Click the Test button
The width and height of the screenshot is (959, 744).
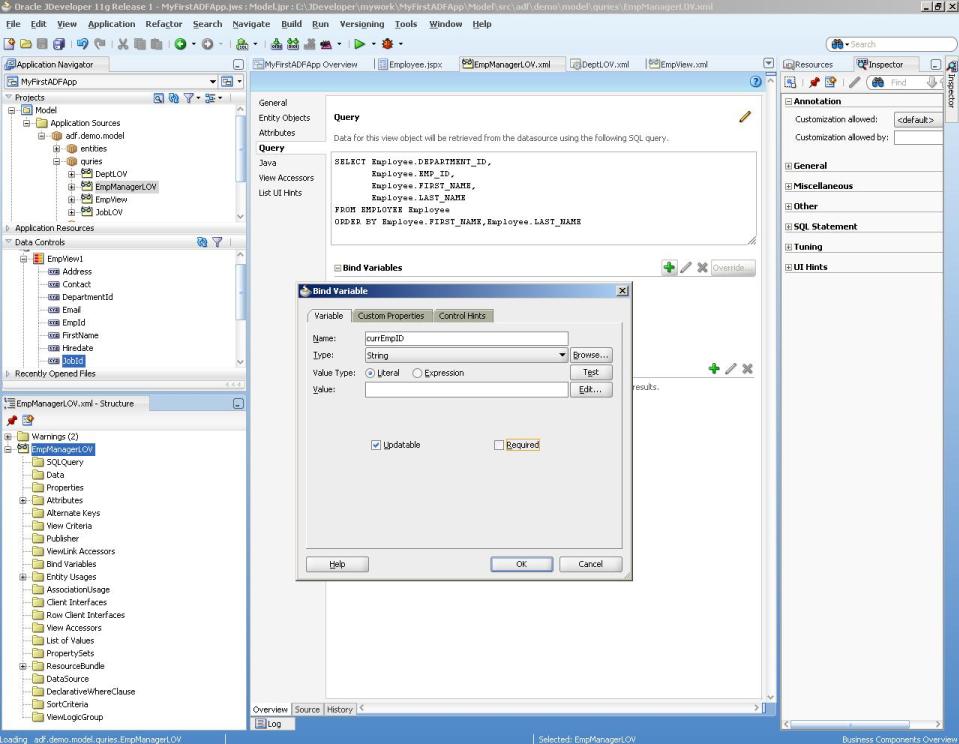point(590,372)
